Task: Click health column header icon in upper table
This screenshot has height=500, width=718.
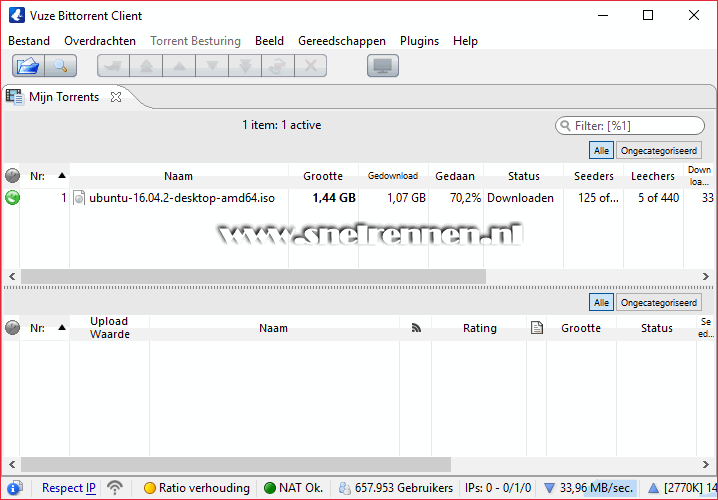Action: click(12, 176)
